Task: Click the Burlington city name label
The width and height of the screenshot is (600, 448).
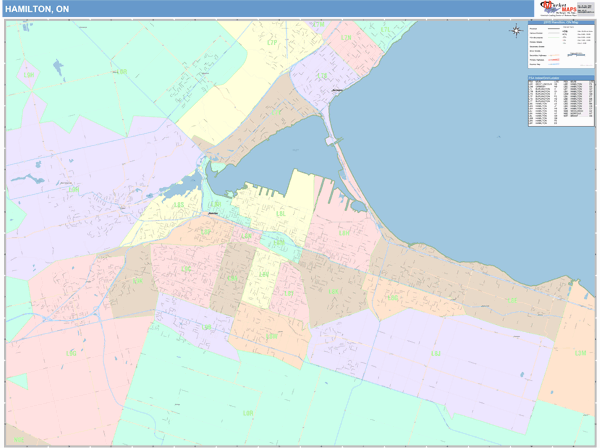Action: point(337,90)
